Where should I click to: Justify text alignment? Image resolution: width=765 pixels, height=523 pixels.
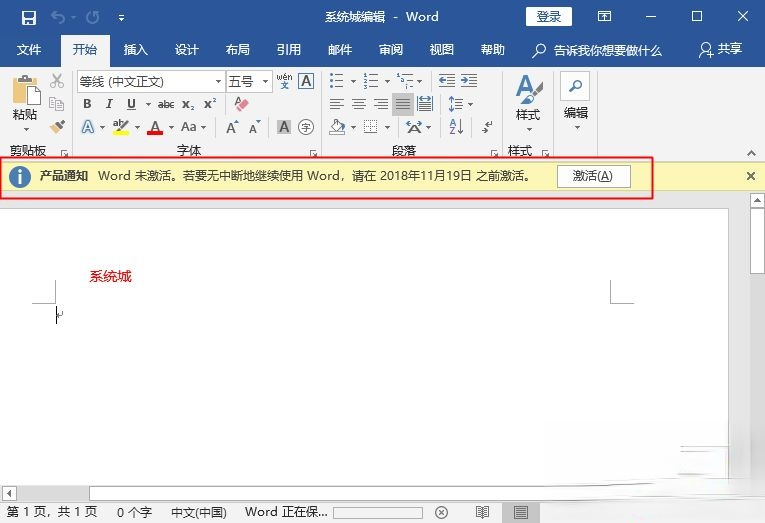click(x=403, y=104)
